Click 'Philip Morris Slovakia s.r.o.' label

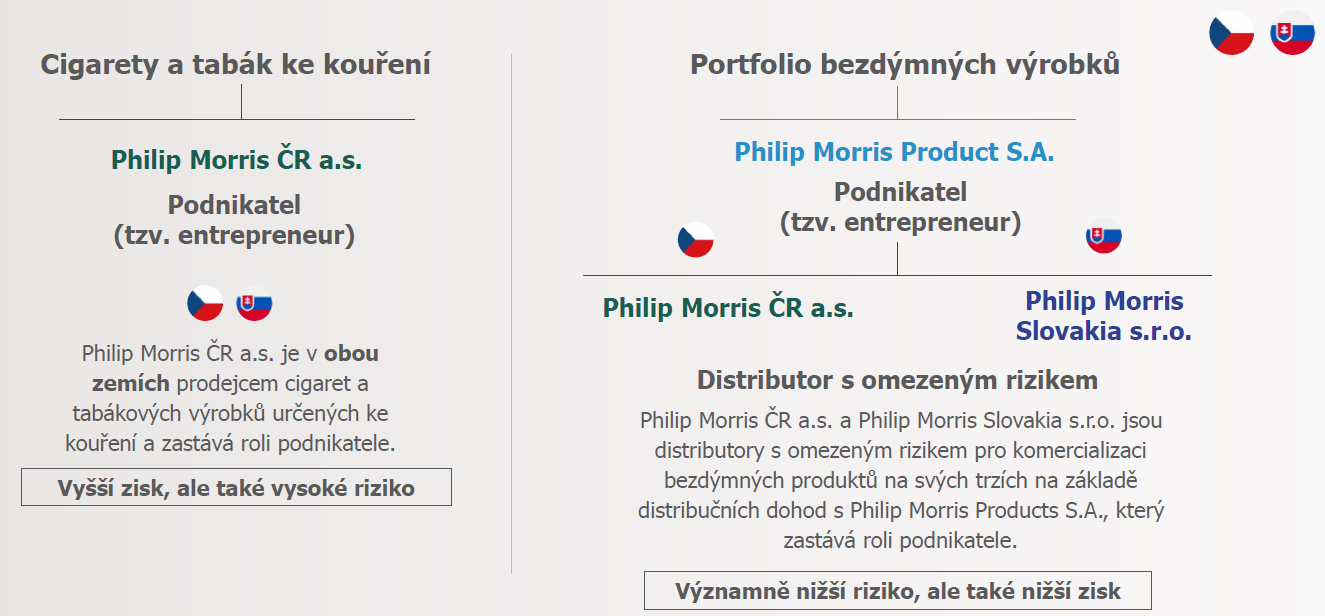(x=1104, y=316)
